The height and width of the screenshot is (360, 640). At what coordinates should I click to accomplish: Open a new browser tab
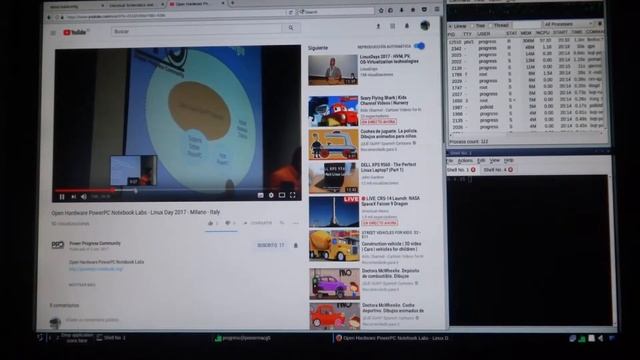tap(233, 3)
